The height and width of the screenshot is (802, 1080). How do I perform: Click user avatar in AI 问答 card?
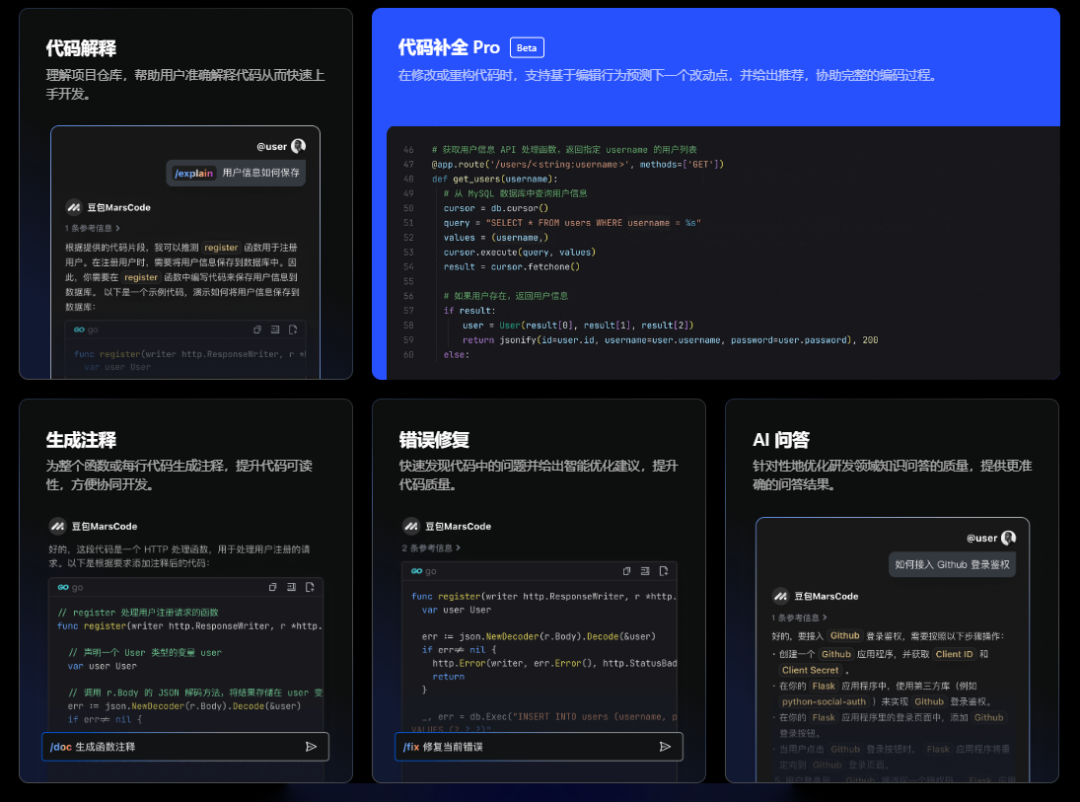1008,537
